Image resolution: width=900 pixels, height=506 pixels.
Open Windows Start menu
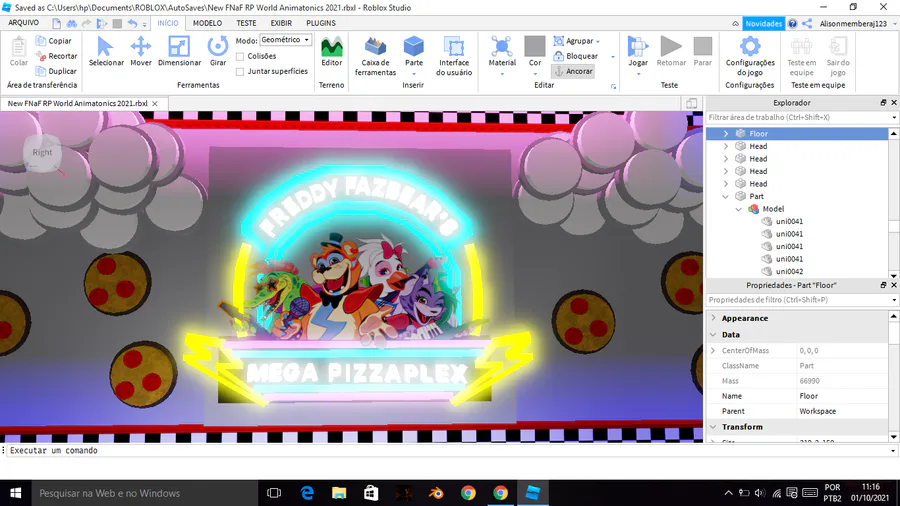[x=15, y=493]
